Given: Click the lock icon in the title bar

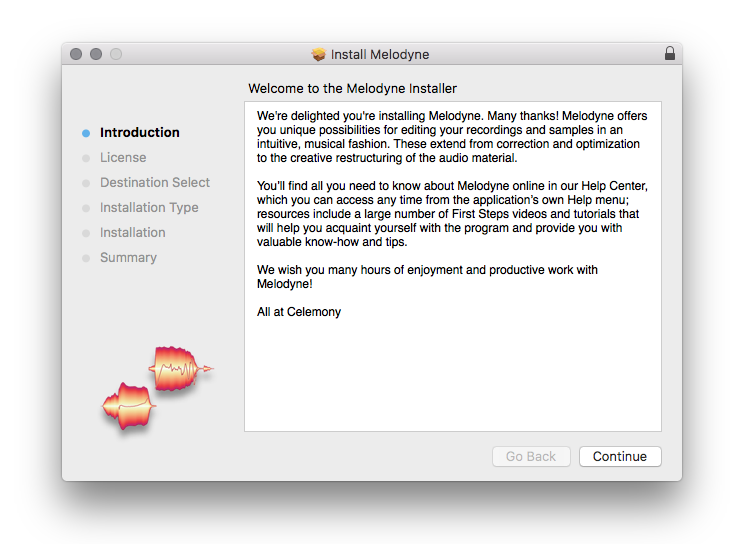Looking at the screenshot, I should (x=670, y=54).
